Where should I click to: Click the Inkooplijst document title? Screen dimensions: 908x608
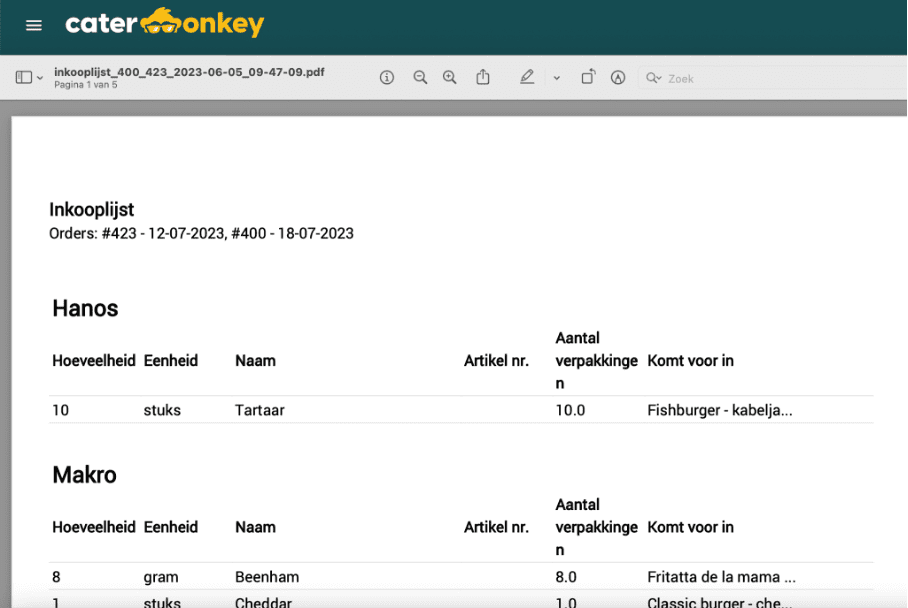tap(92, 210)
